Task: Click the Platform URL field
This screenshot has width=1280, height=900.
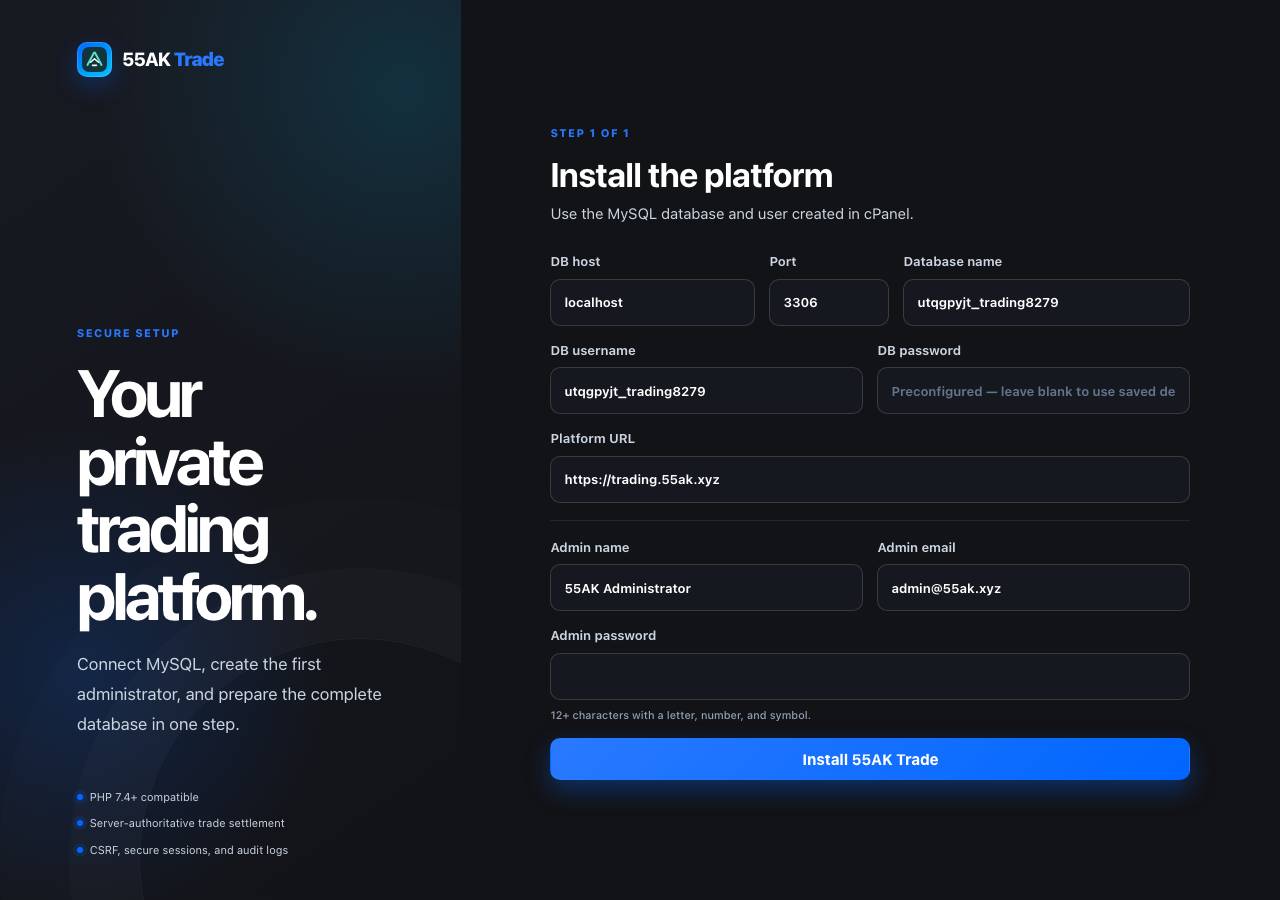Action: click(870, 479)
